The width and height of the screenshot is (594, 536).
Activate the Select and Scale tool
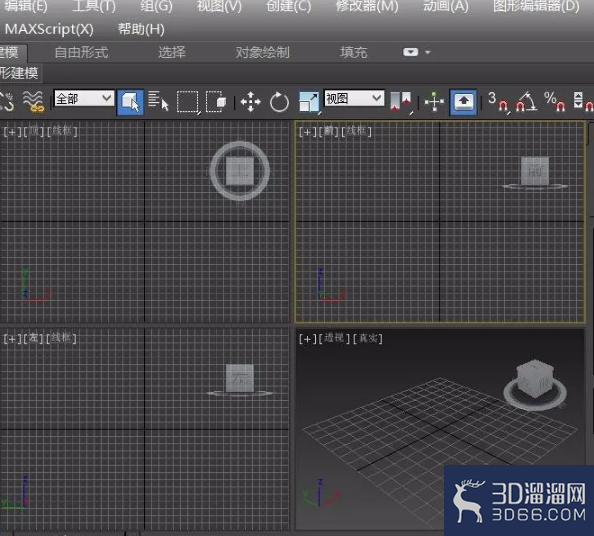click(x=309, y=102)
